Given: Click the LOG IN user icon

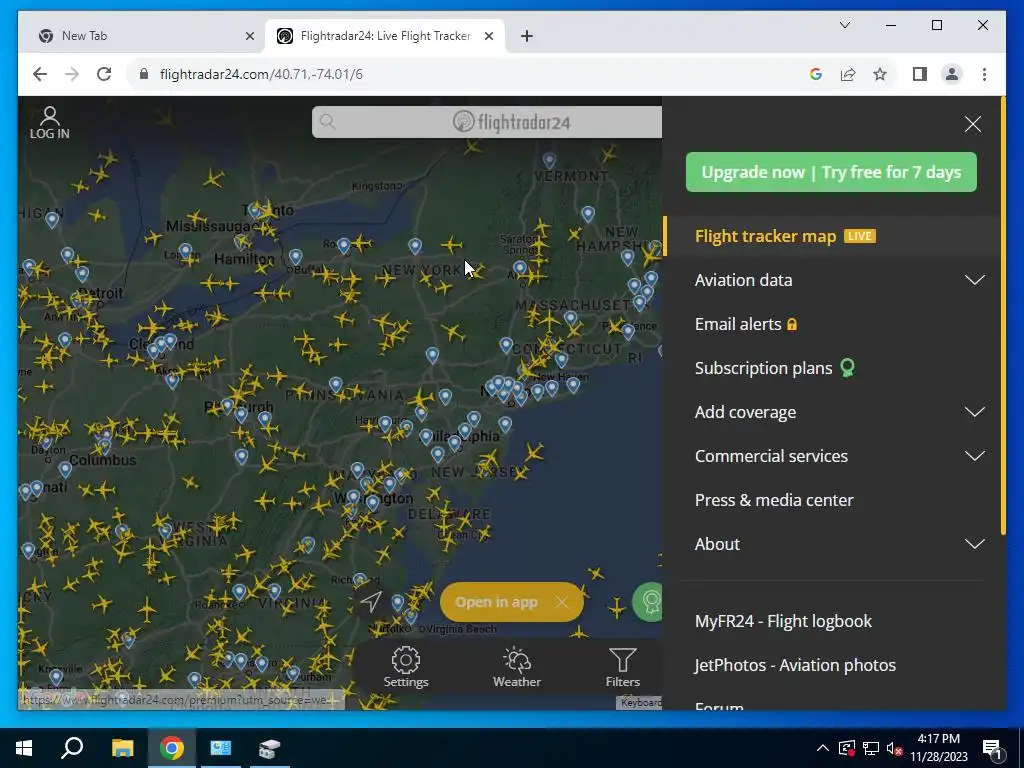Looking at the screenshot, I should coord(50,123).
